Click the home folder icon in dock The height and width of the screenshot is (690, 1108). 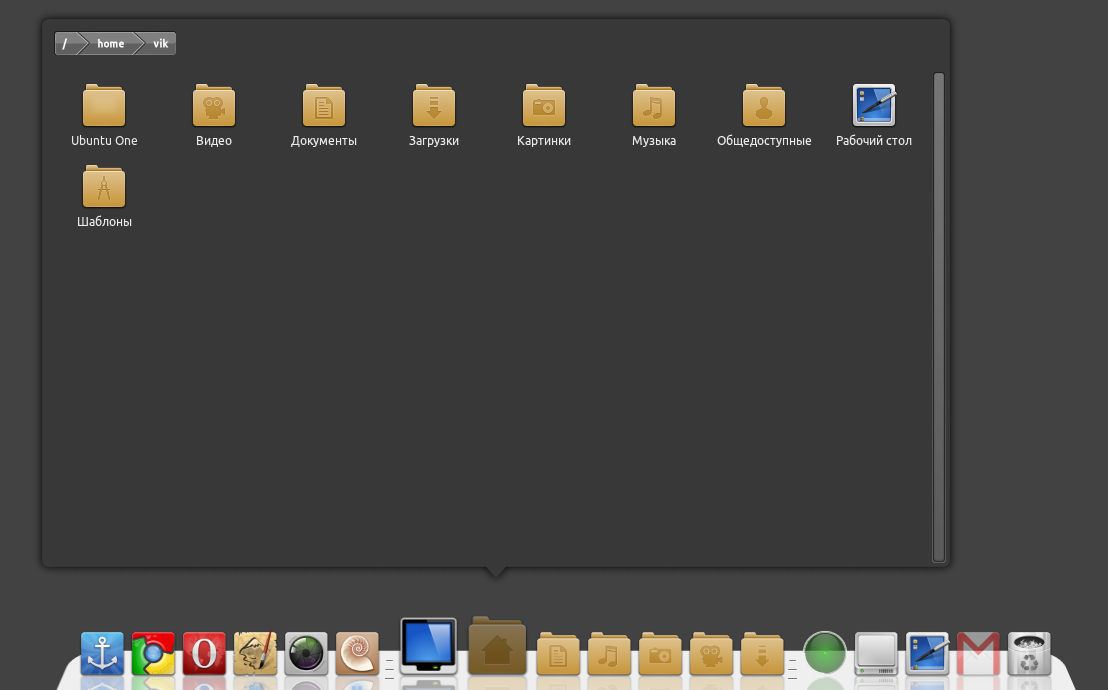[497, 645]
